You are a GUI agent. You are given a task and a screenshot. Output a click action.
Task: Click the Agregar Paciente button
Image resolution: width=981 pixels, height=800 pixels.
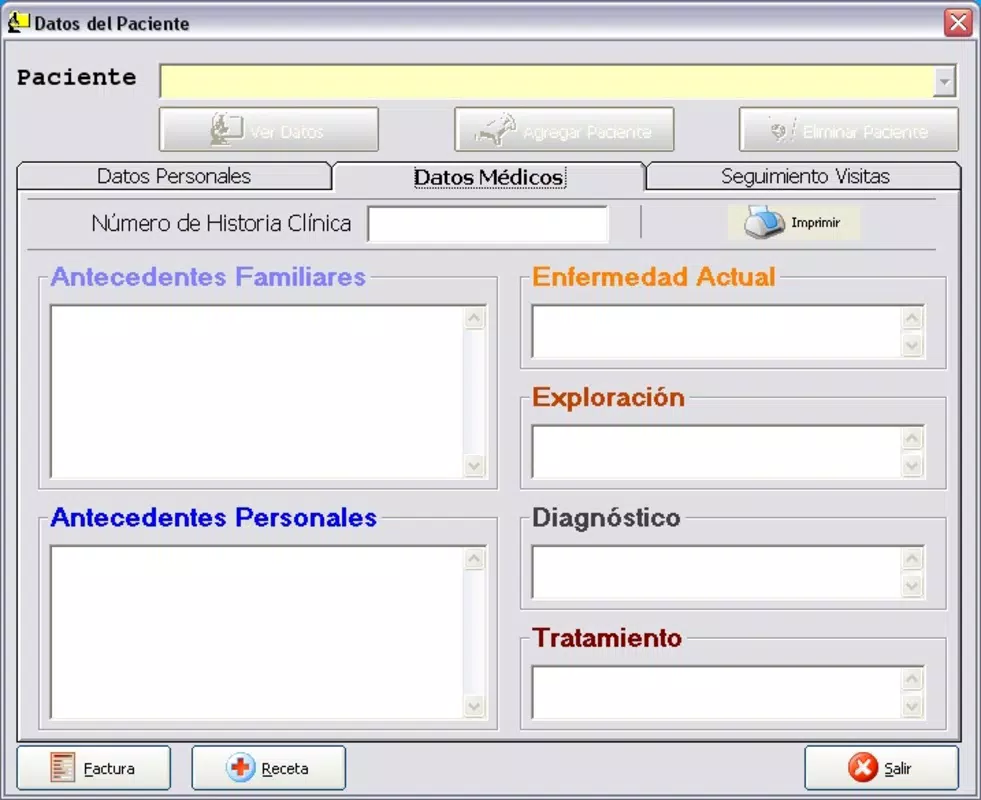[564, 129]
